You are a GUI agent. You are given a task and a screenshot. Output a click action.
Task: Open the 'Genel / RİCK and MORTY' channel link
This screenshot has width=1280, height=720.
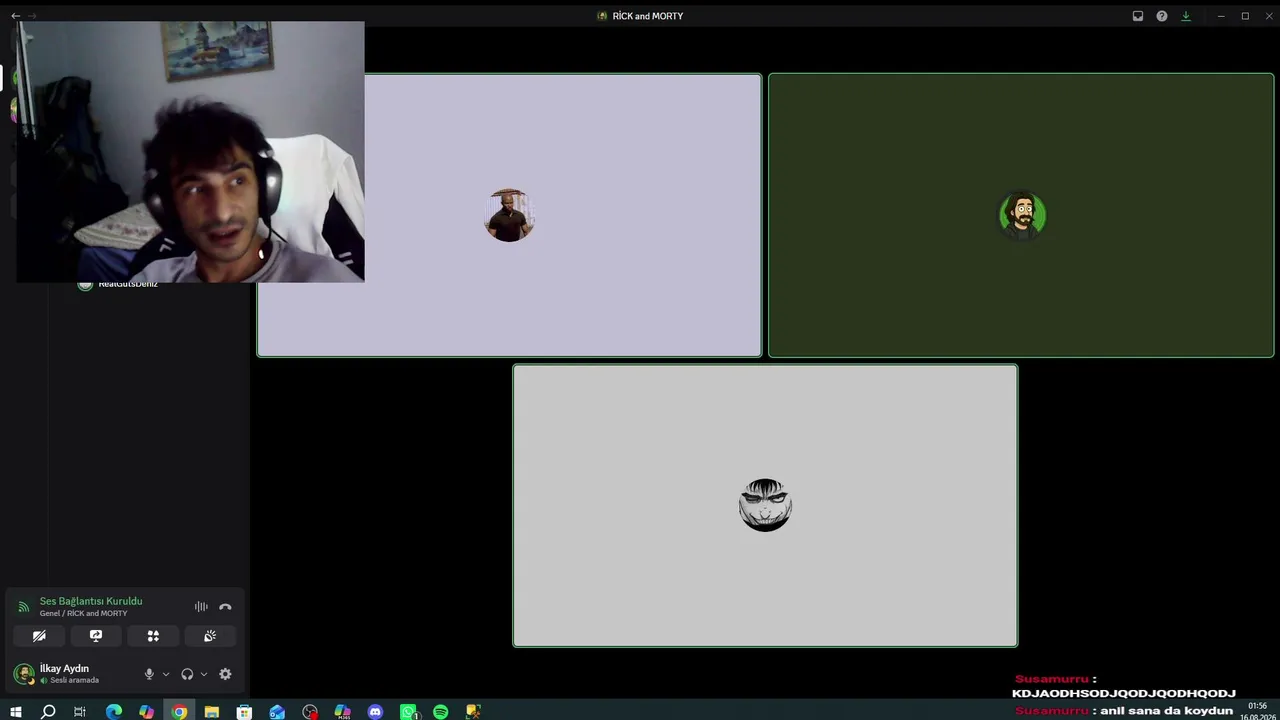pyautogui.click(x=83, y=613)
